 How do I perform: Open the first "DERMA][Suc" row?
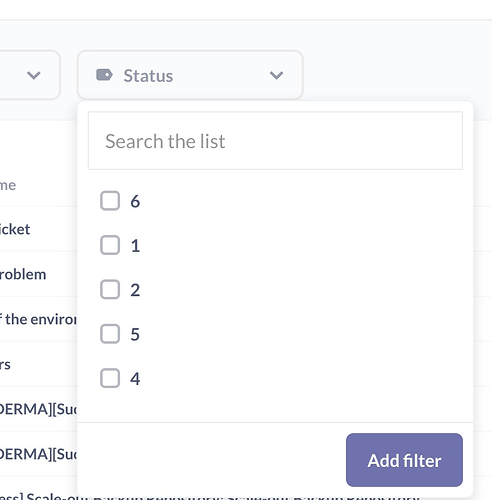coord(39,409)
